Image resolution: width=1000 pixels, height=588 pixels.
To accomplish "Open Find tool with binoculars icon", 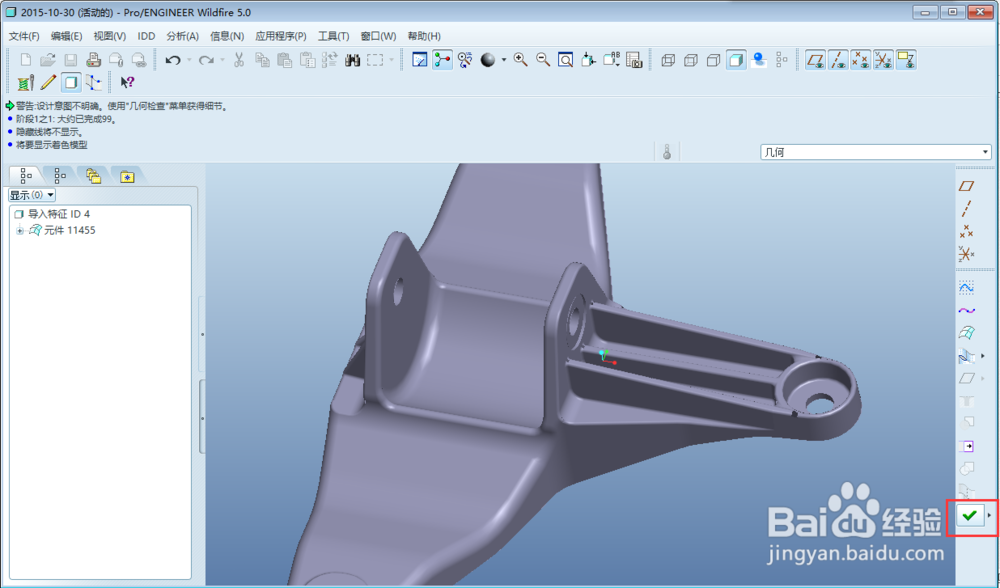I will 352,60.
